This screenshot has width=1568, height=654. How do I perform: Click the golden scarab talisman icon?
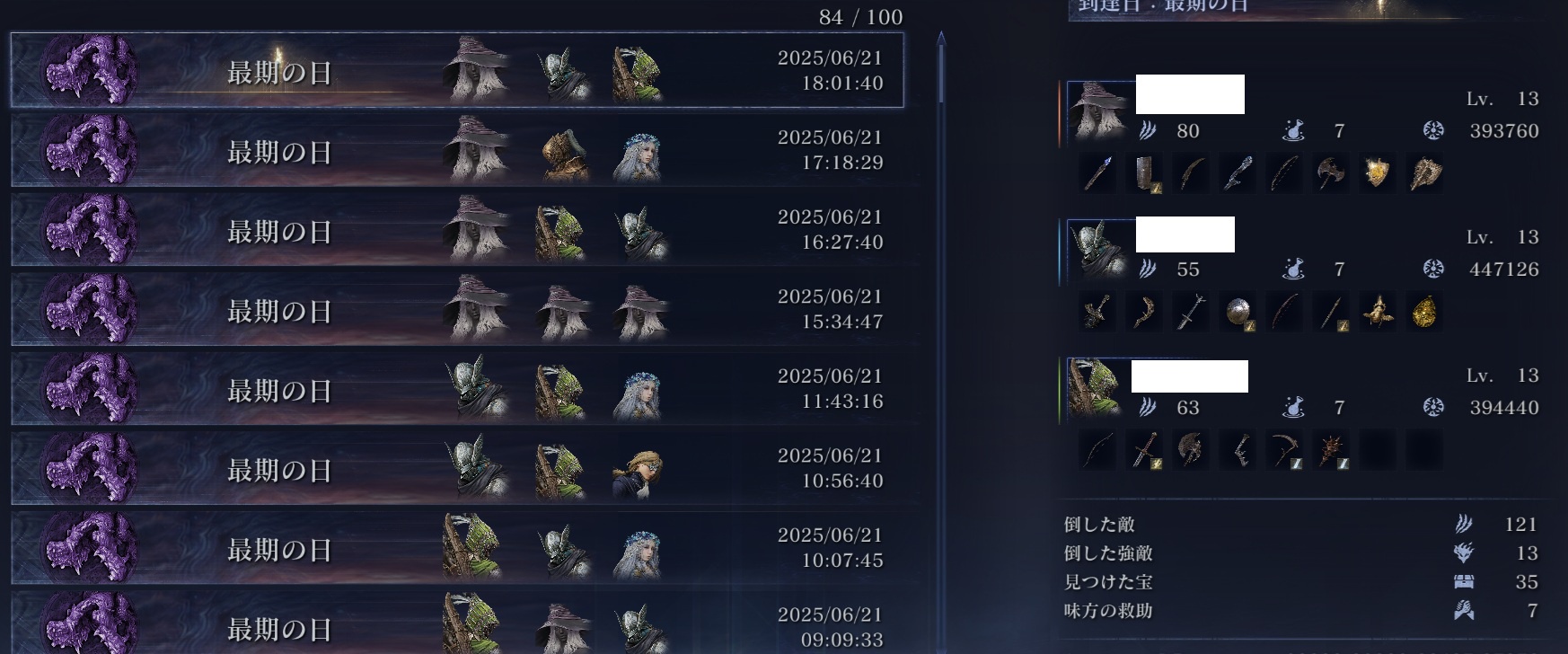(1377, 312)
